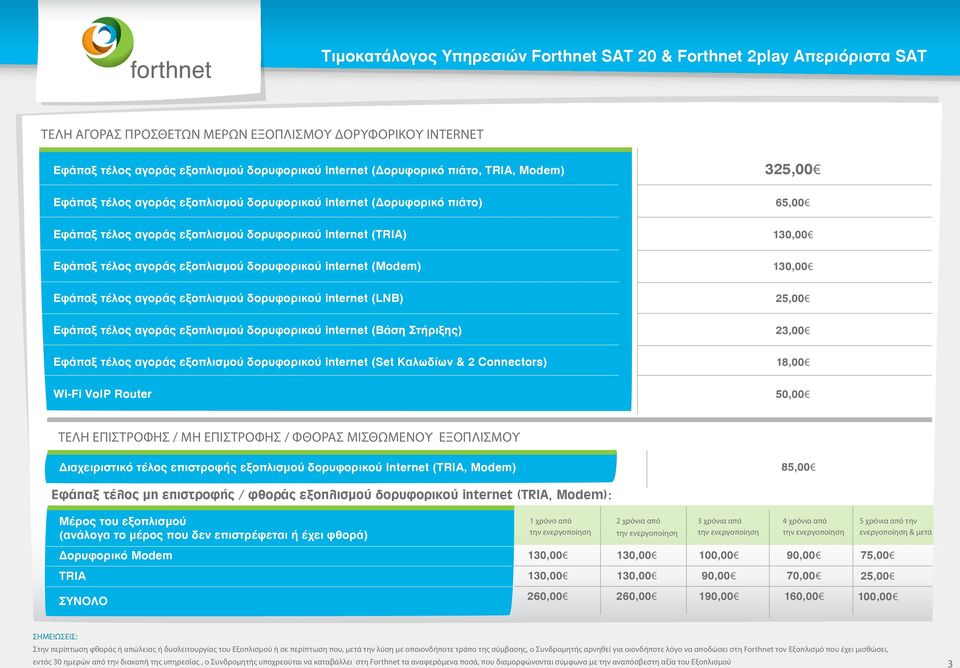Select the note line starting "εντός 30 ημερών"

click(381, 662)
